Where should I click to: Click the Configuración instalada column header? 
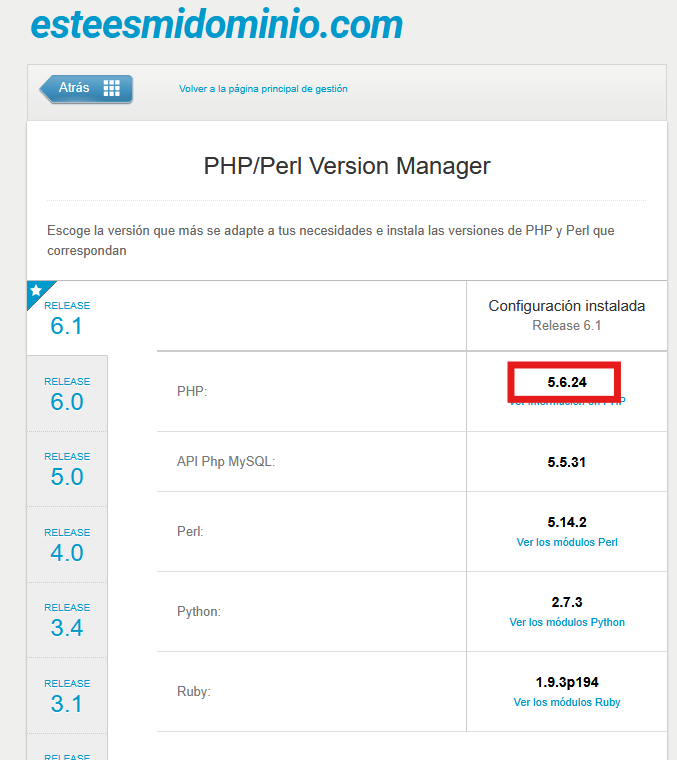(x=567, y=306)
